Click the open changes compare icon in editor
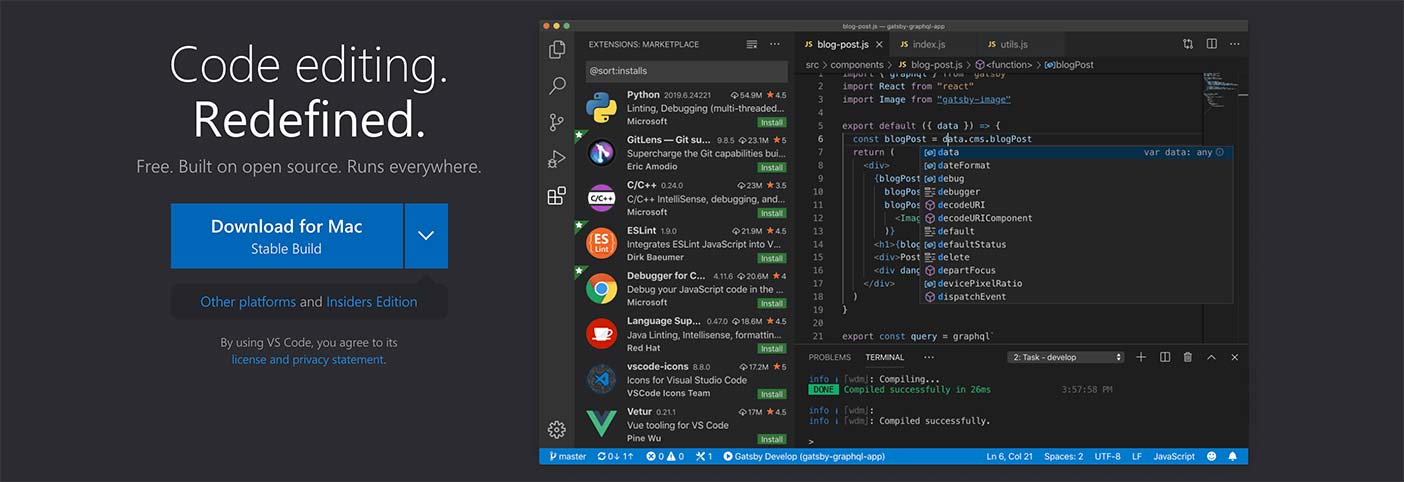Viewport: 1404px width, 482px height. pyautogui.click(x=1188, y=44)
